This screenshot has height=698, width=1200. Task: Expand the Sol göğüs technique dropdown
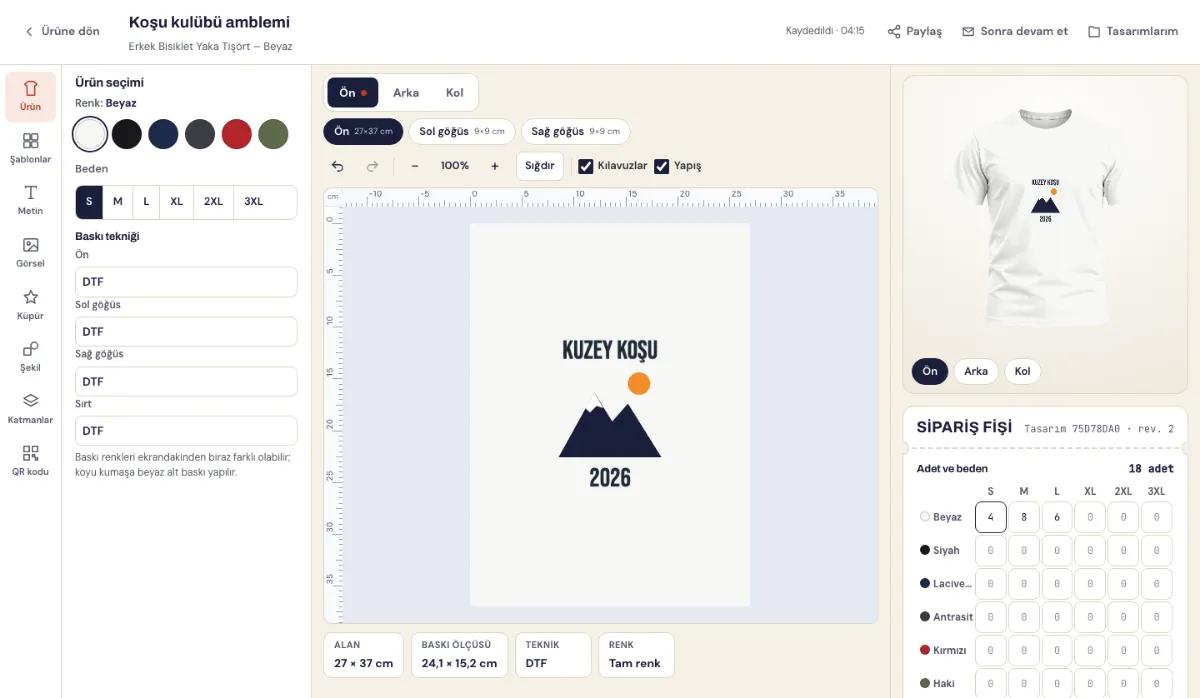pyautogui.click(x=186, y=332)
